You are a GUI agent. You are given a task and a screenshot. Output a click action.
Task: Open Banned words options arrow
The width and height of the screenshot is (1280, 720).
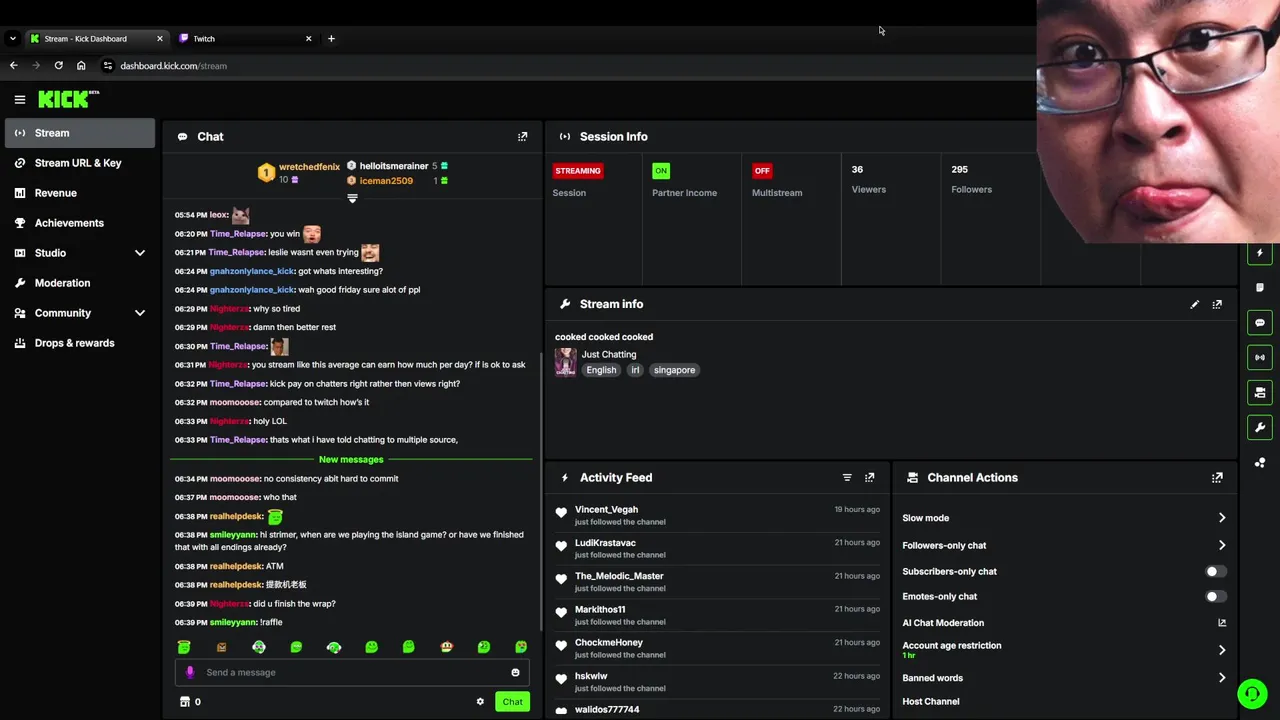(1221, 678)
